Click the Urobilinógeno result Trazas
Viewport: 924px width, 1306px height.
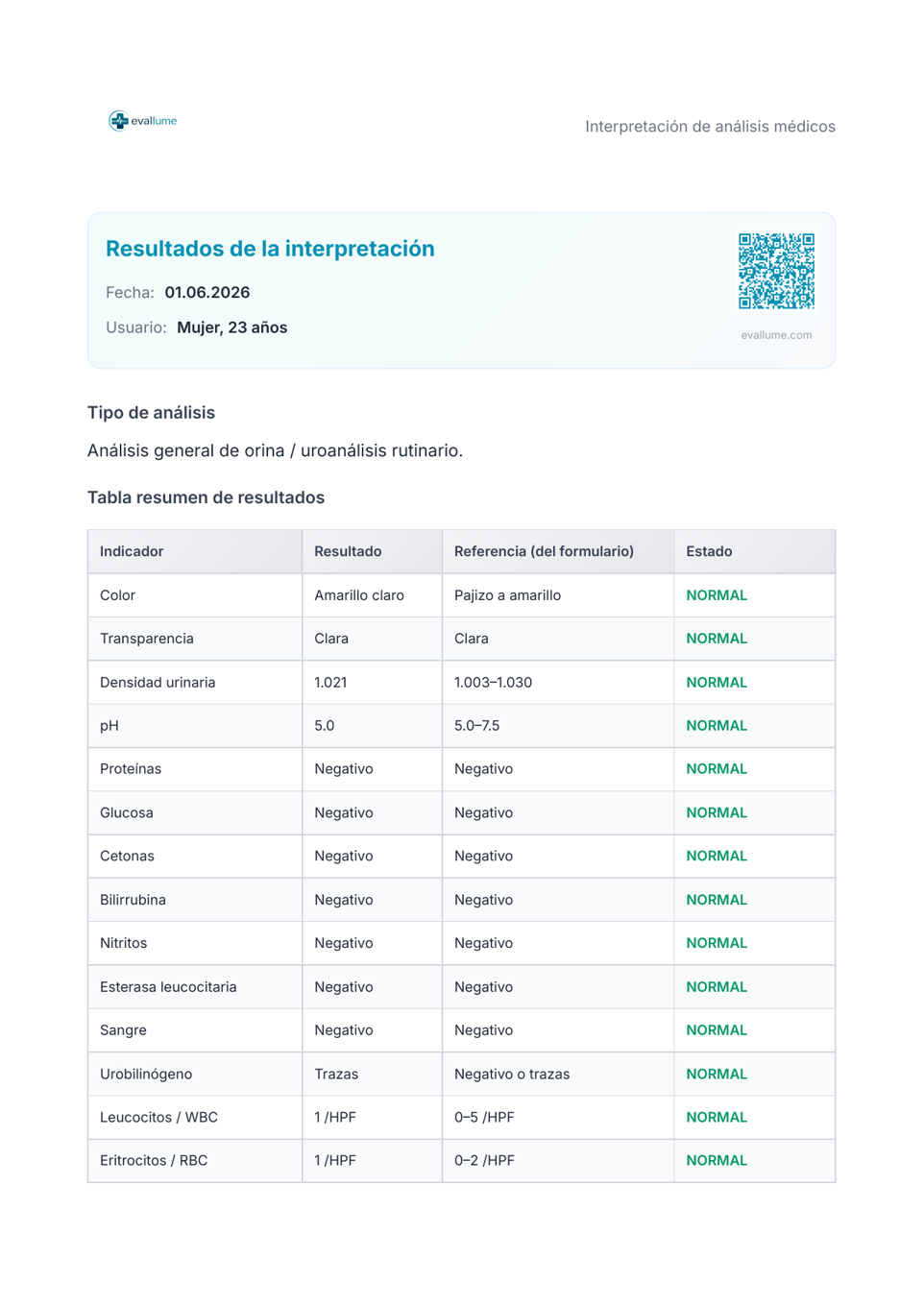point(336,1075)
